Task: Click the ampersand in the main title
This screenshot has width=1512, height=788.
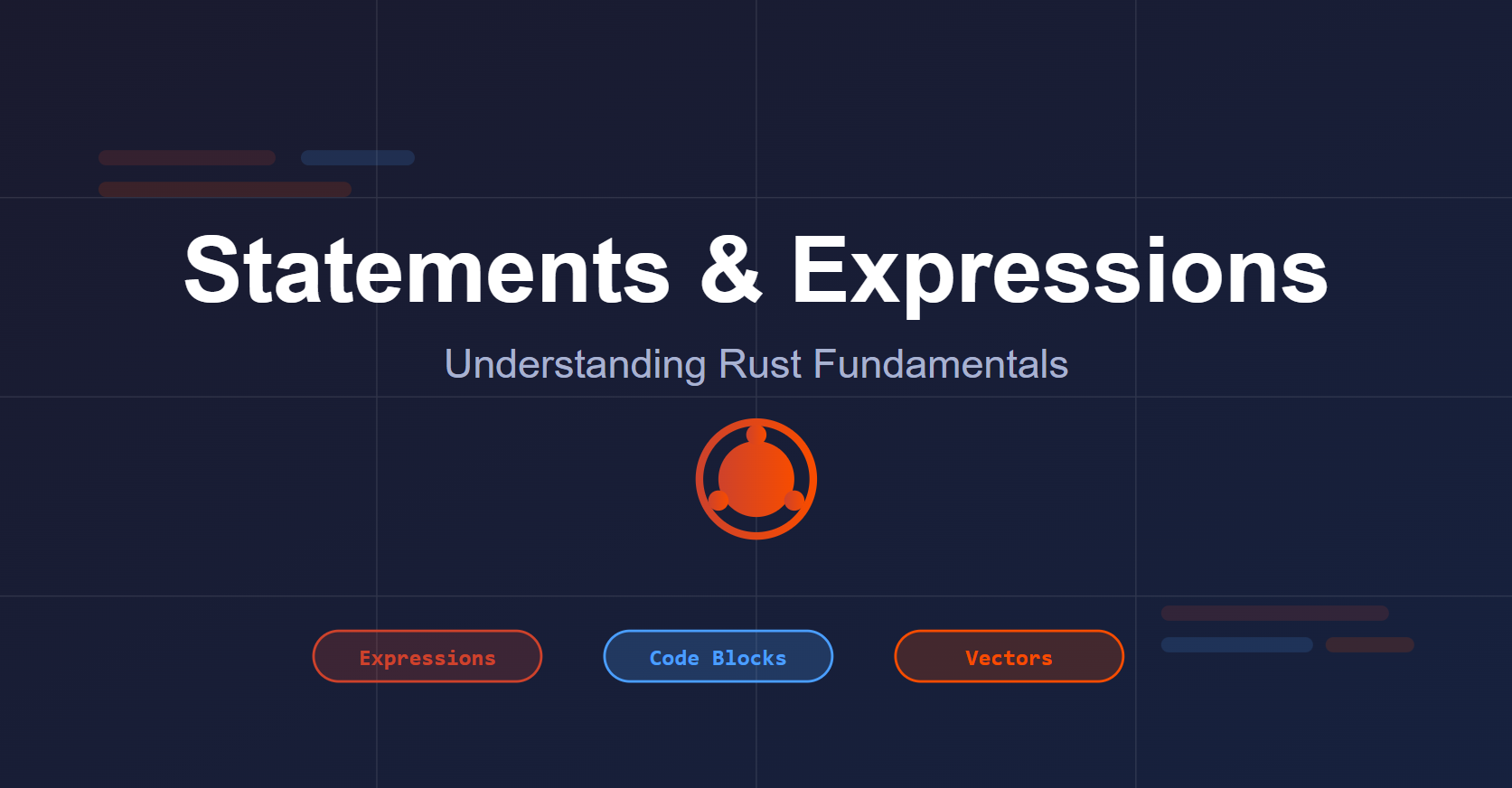Action: pos(730,270)
